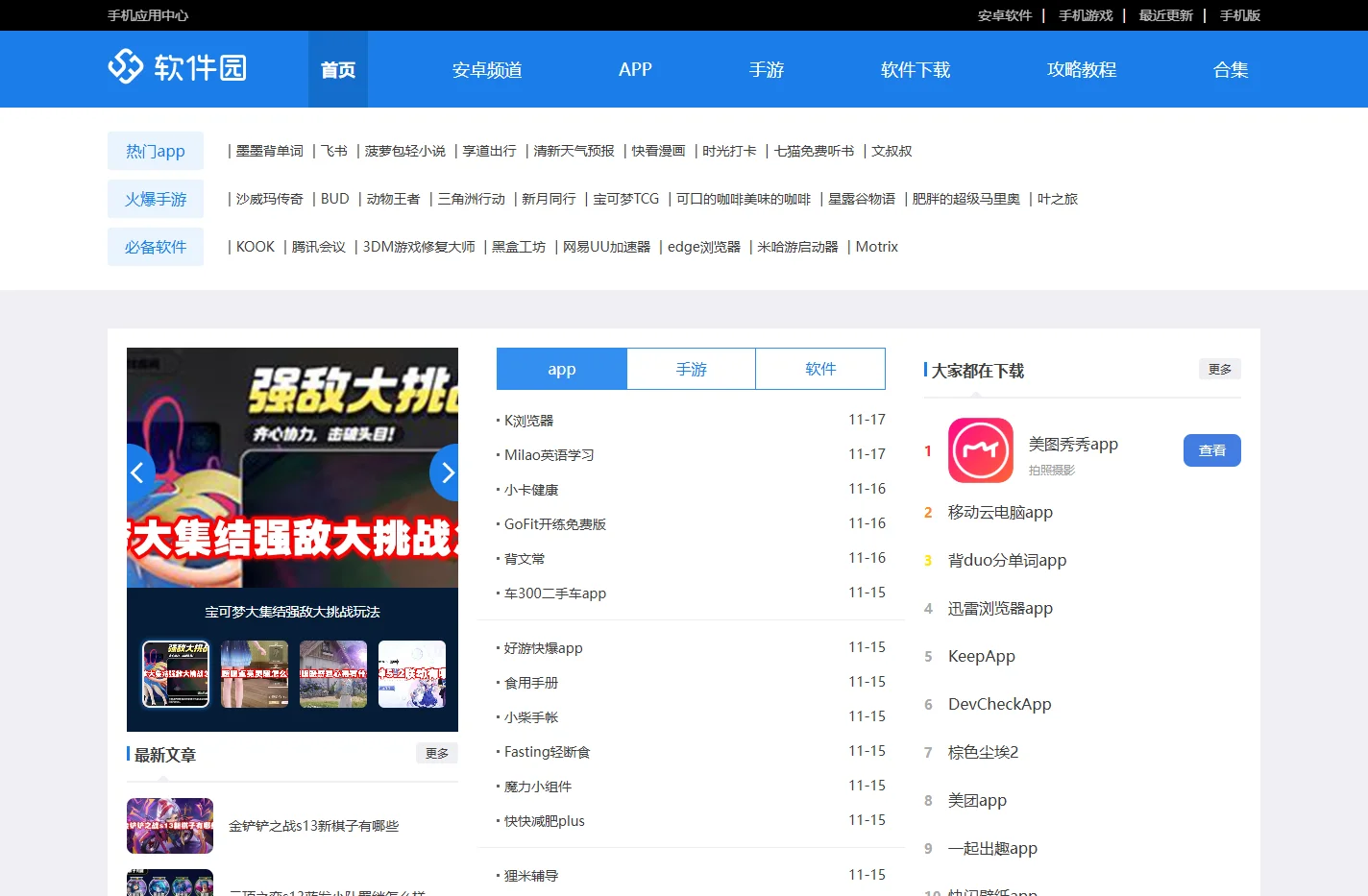
Task: Open the Motrix link
Action: [x=877, y=247]
